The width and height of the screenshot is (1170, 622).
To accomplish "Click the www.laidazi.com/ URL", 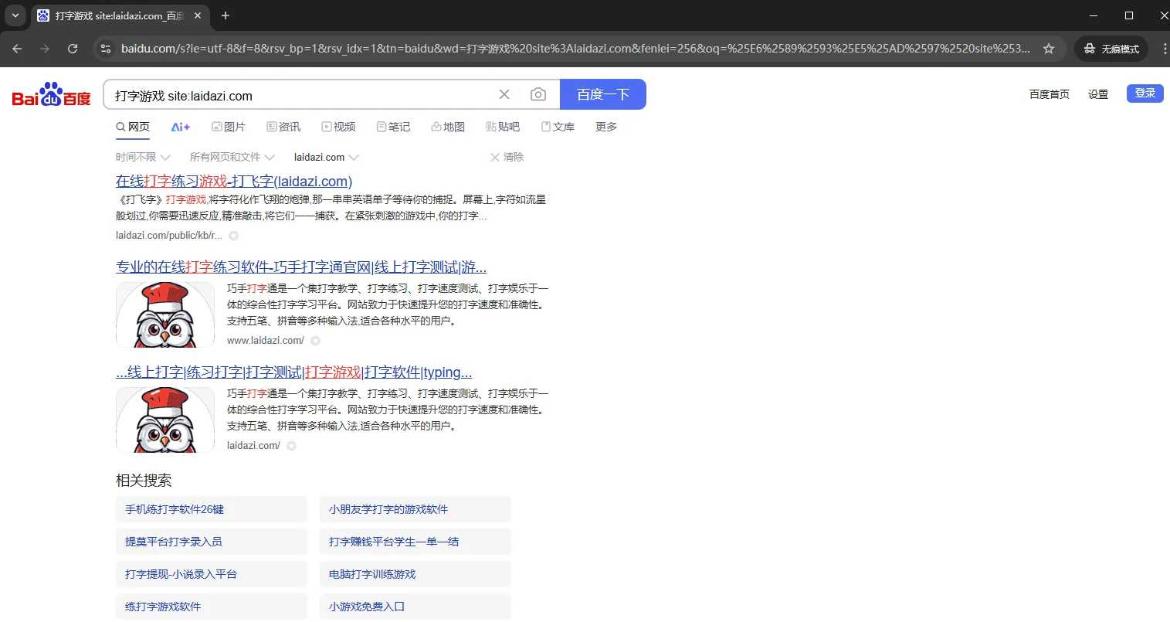I will 266,341.
